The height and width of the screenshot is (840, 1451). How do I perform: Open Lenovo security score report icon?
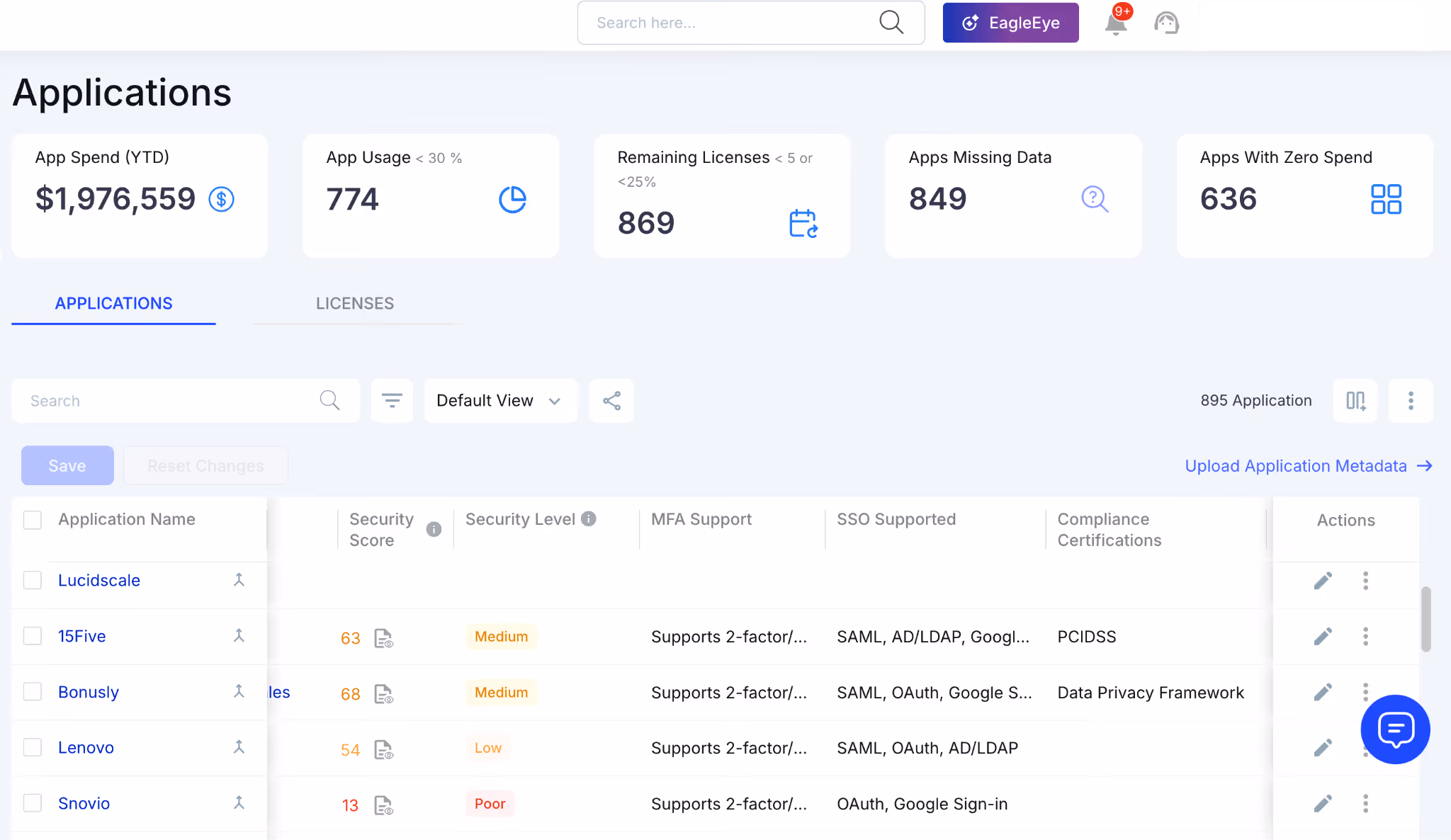(383, 749)
